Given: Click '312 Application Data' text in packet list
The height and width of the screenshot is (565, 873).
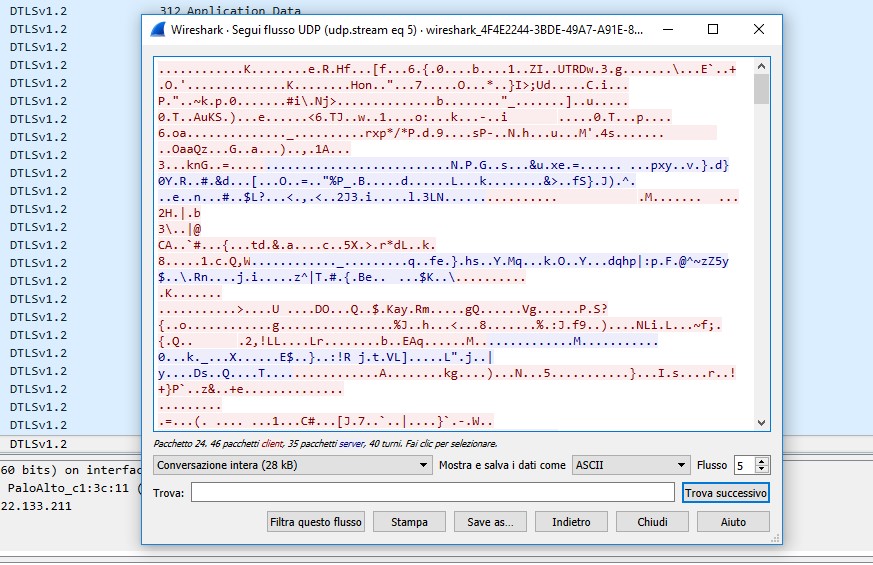Looking at the screenshot, I should pos(230,11).
